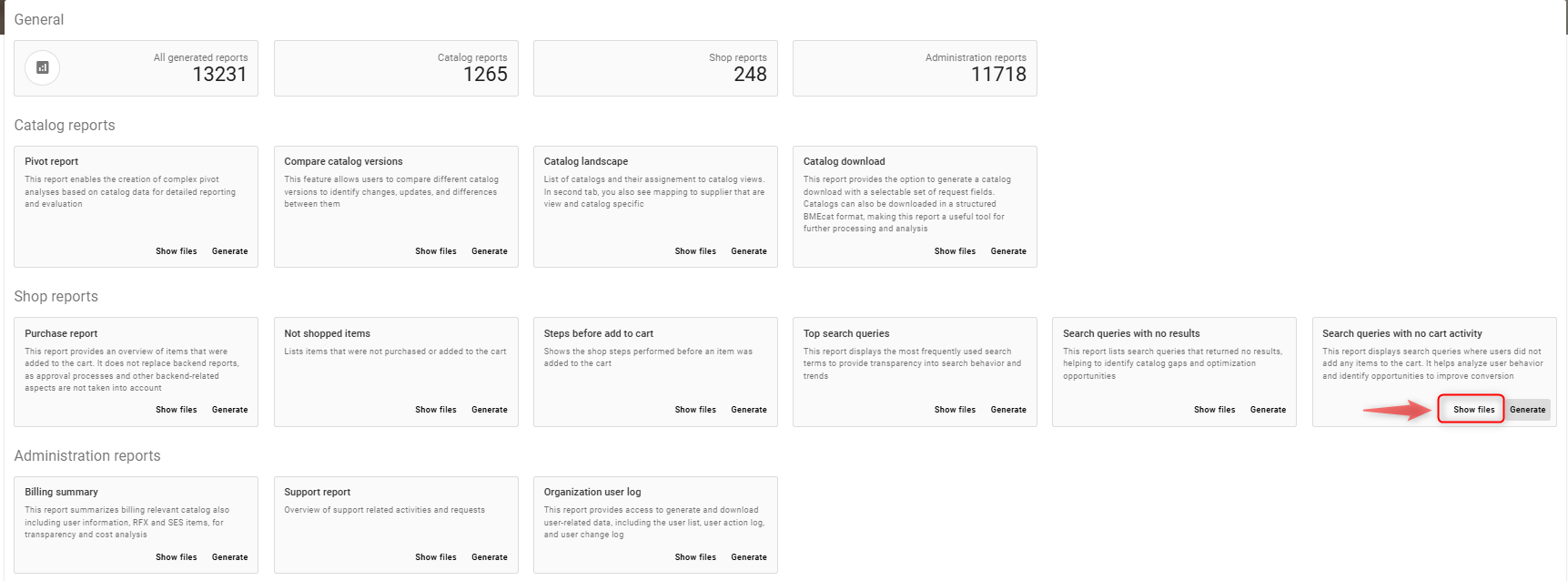The image size is (1568, 581).
Task: Generate Search queries with no cart activity
Action: pyautogui.click(x=1527, y=410)
